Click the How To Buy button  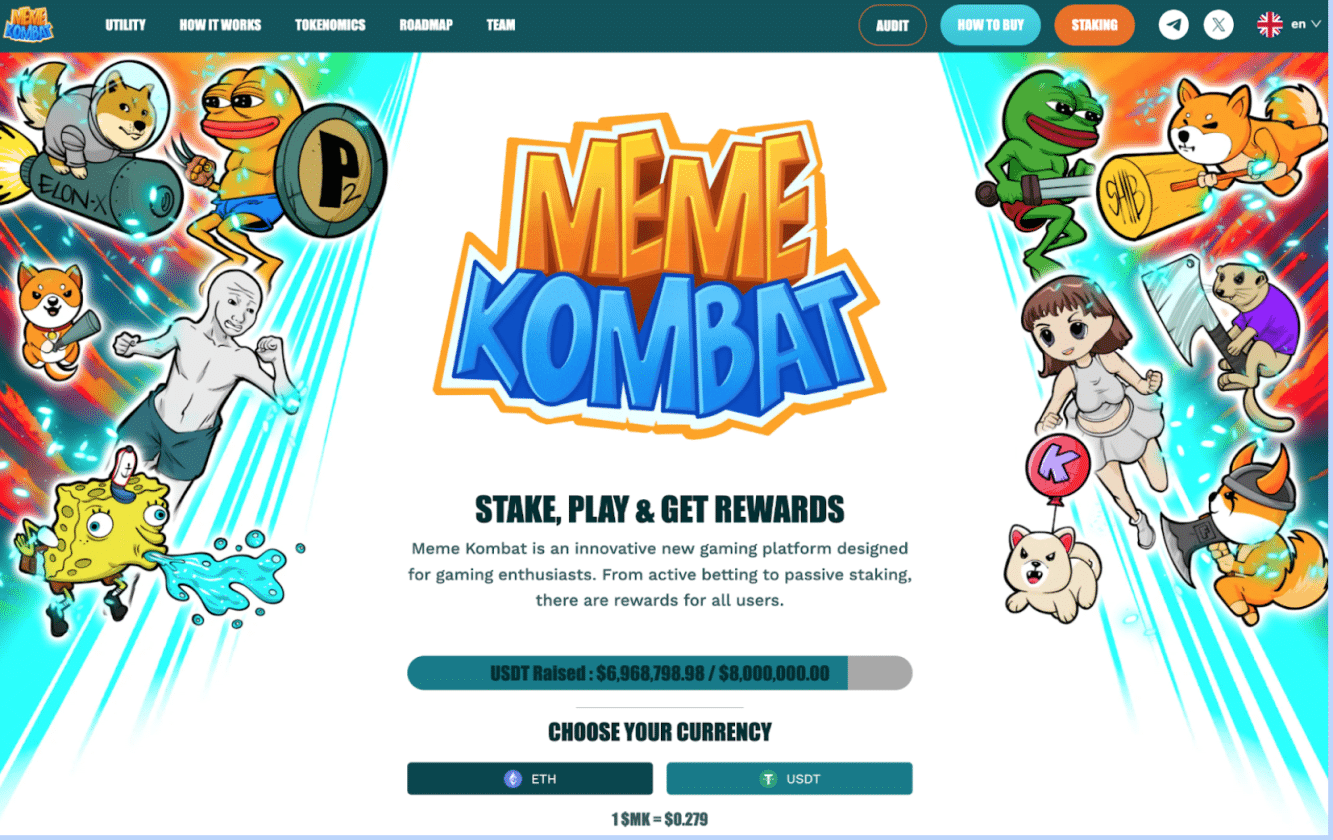coord(990,26)
